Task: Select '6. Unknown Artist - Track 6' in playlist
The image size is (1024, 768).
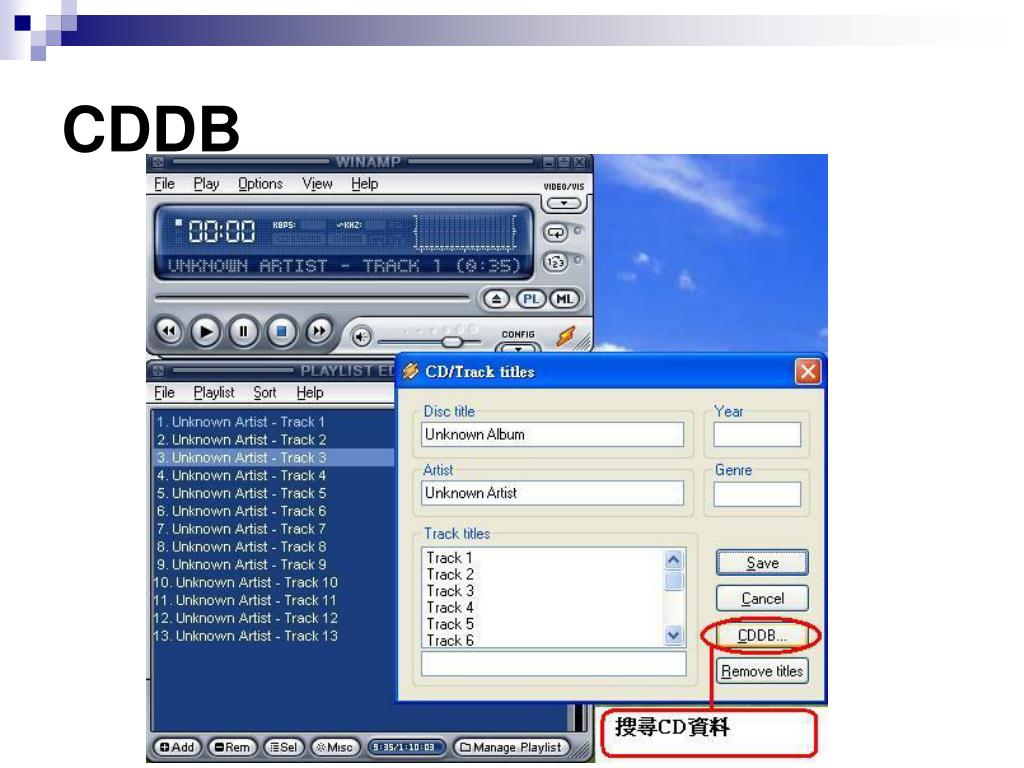Action: tap(274, 511)
